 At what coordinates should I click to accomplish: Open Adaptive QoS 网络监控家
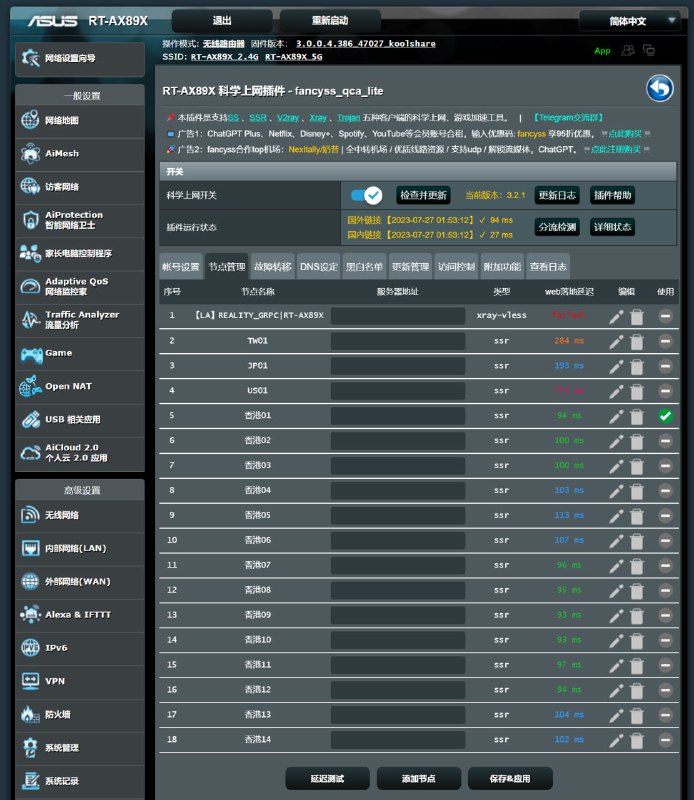[x=80, y=286]
